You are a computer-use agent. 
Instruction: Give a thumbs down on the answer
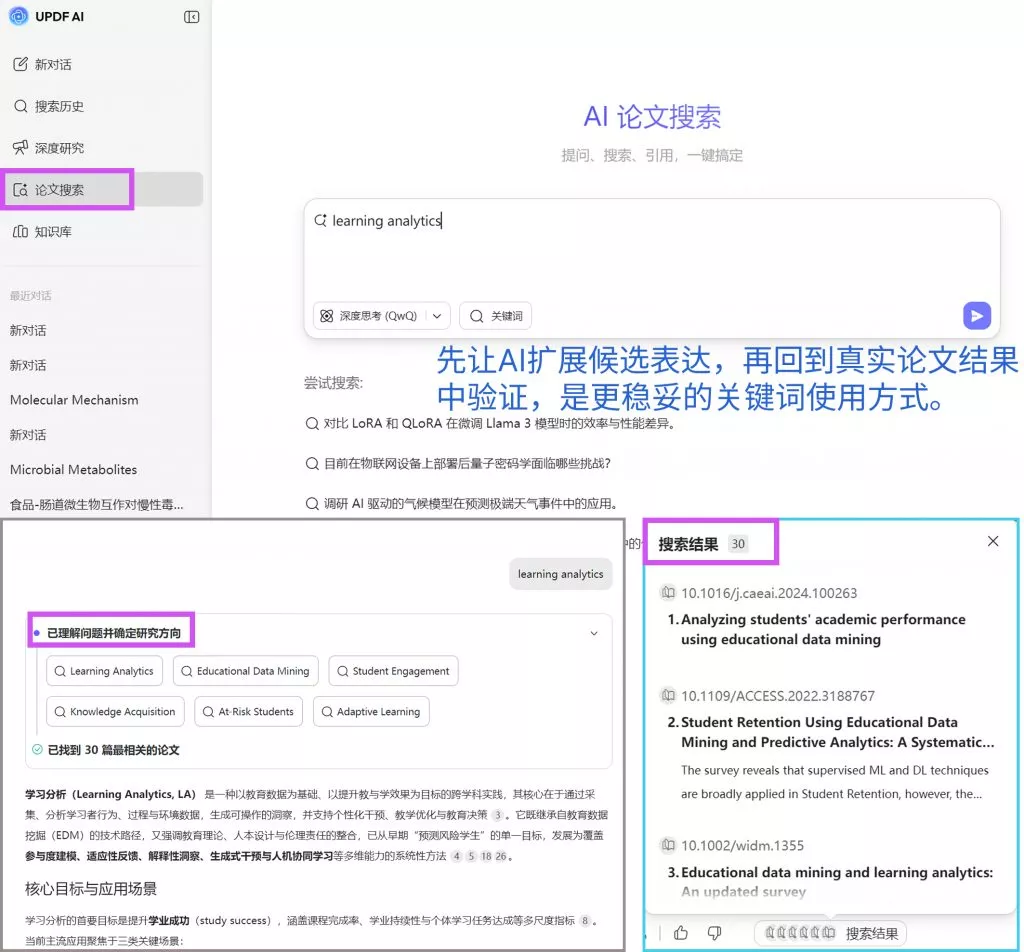pyautogui.click(x=715, y=932)
